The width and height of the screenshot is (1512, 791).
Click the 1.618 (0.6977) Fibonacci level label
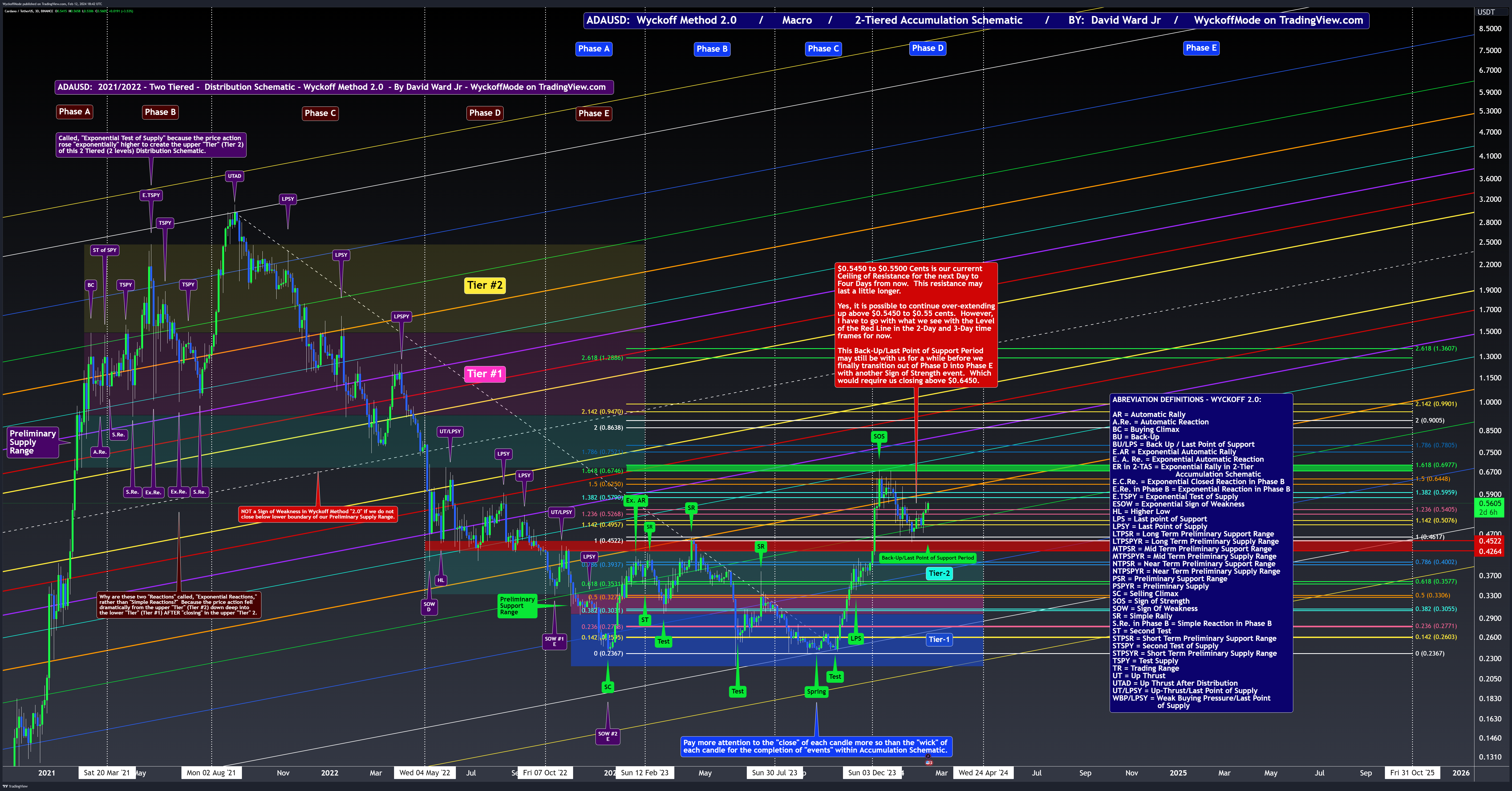pos(1436,465)
